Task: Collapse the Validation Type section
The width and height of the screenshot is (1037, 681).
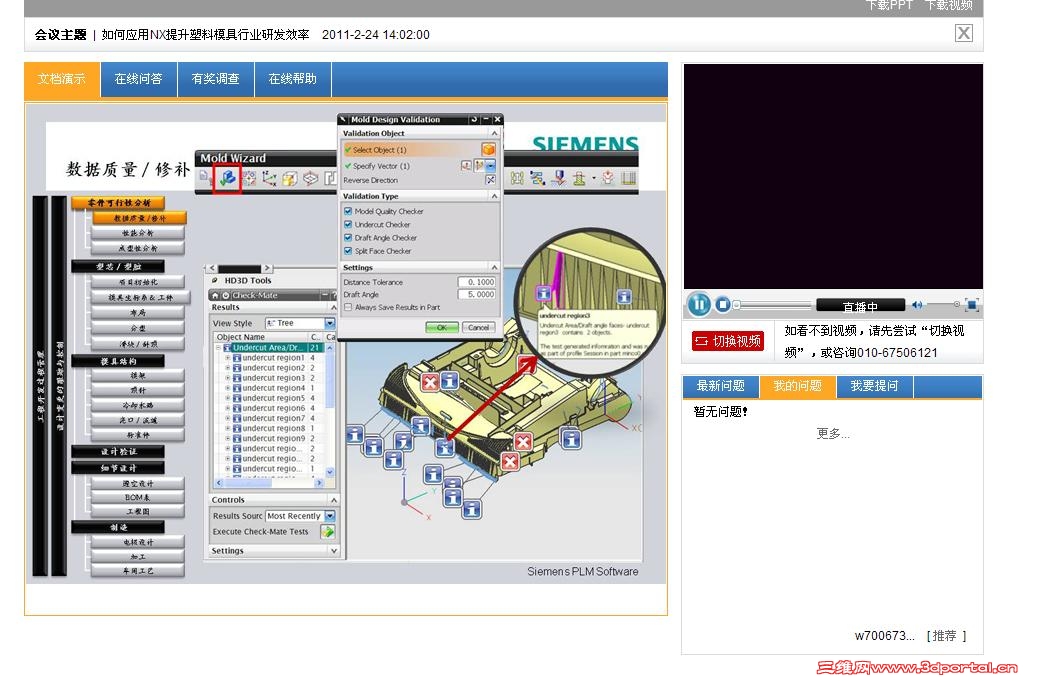Action: click(x=494, y=196)
